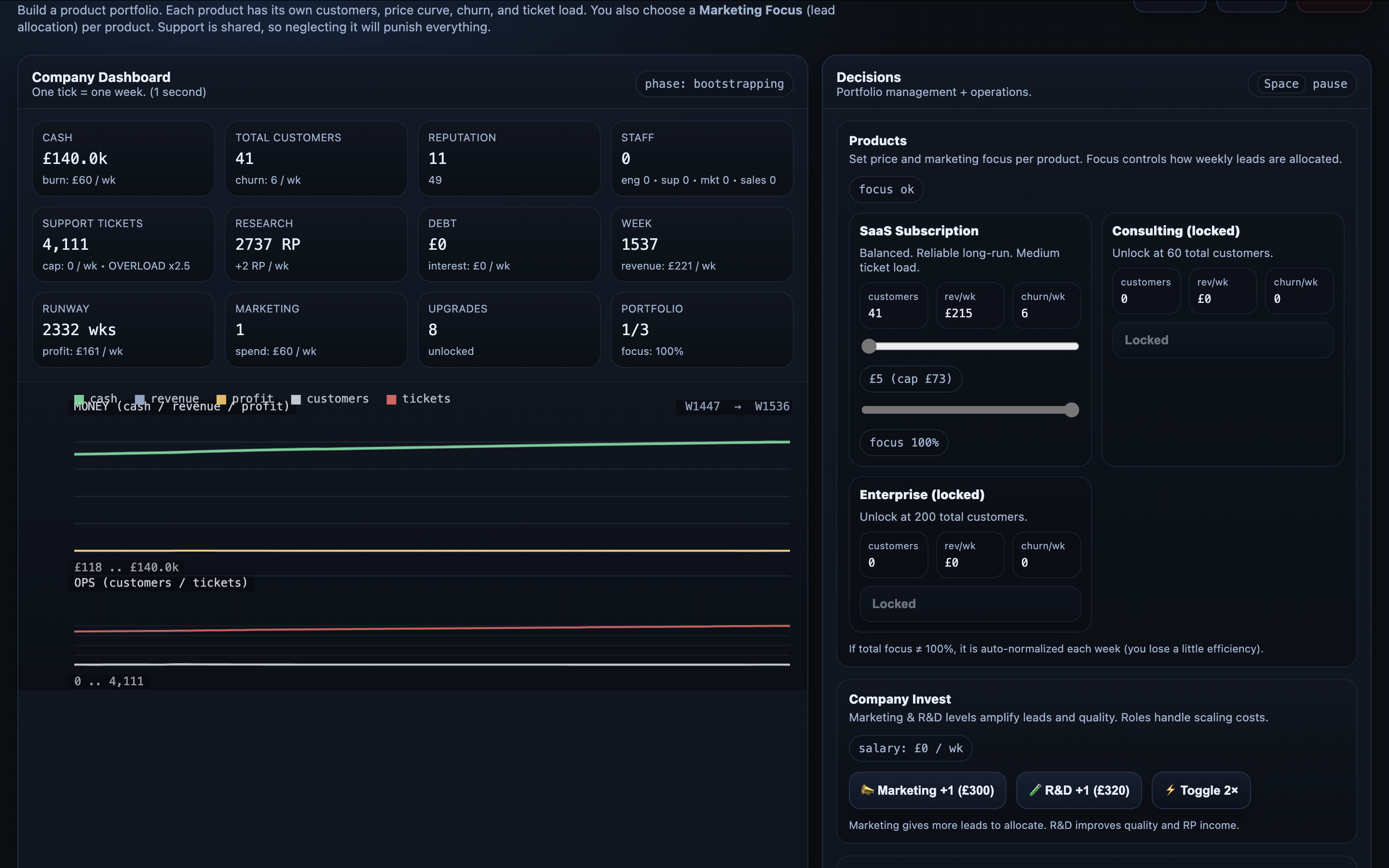Click the SaaS marketing focus slider handle
1389x868 pixels.
coord(1071,410)
